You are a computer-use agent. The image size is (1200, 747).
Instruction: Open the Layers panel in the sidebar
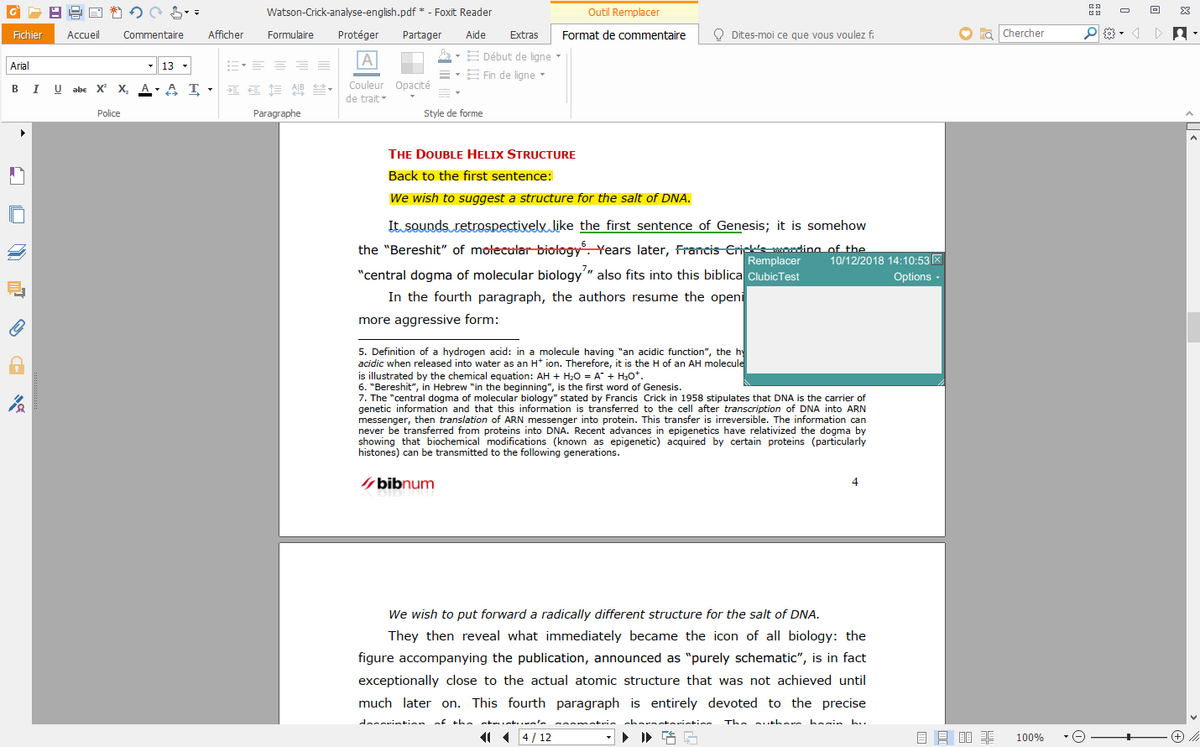click(16, 251)
